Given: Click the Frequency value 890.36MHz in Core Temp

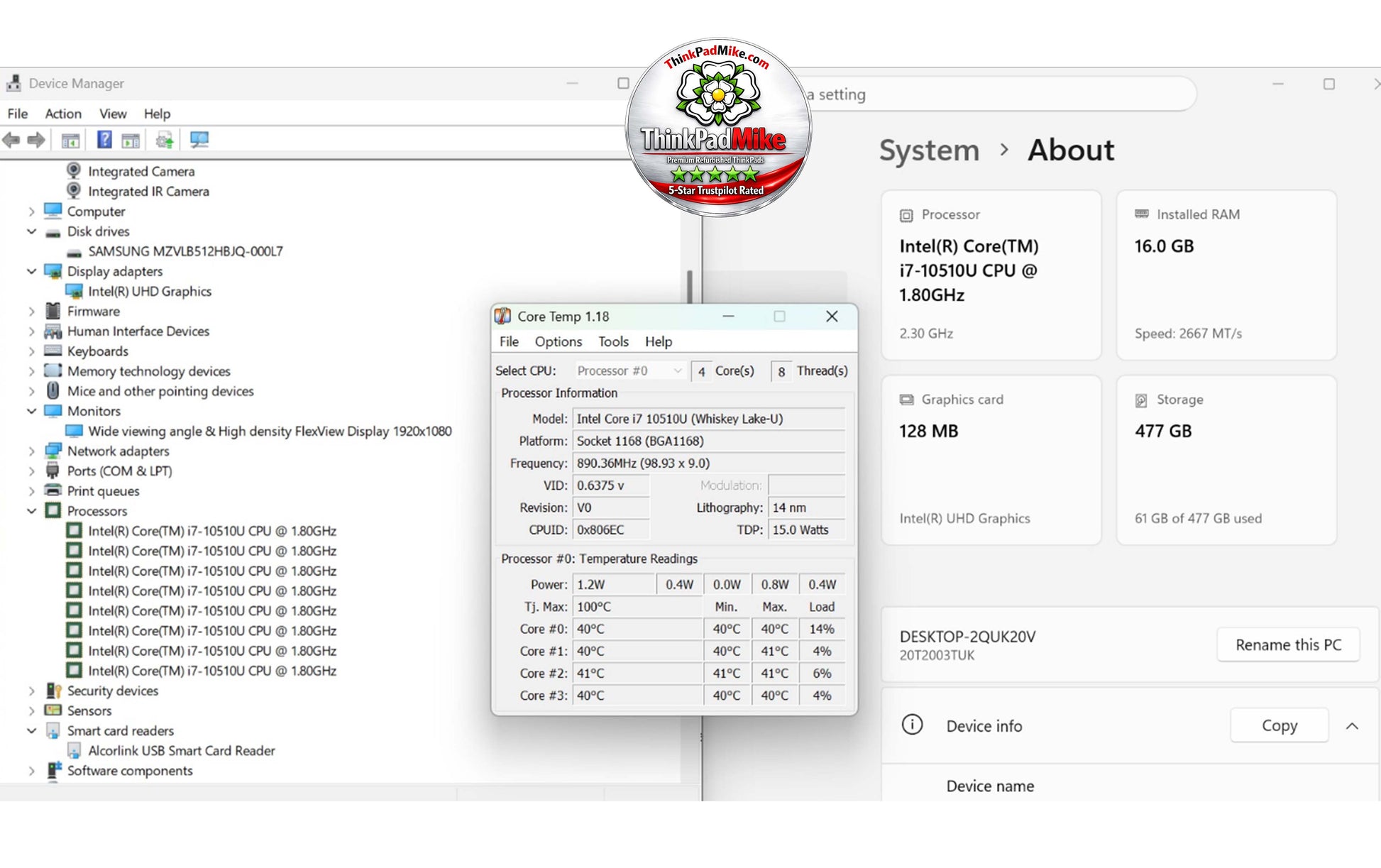Looking at the screenshot, I should [x=709, y=463].
